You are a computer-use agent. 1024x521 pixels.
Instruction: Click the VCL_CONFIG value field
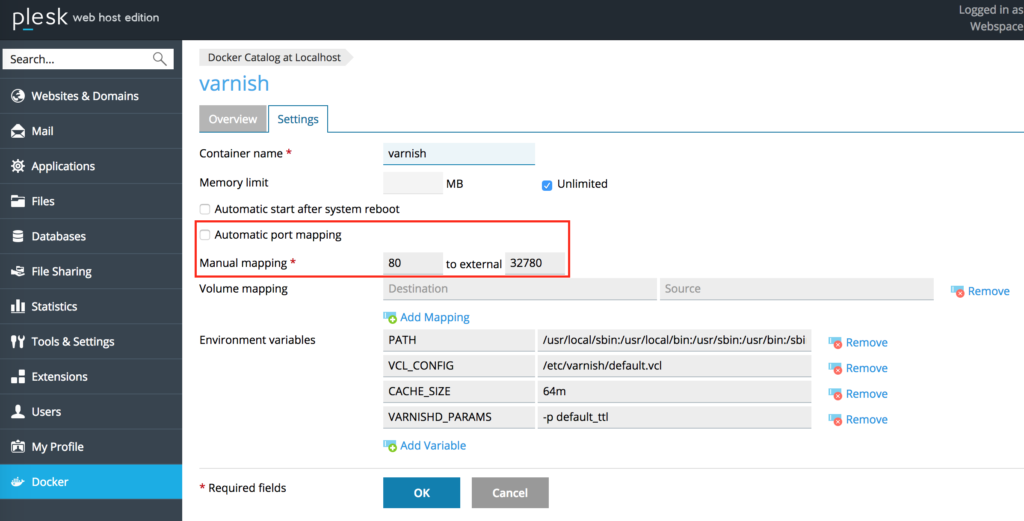674,366
